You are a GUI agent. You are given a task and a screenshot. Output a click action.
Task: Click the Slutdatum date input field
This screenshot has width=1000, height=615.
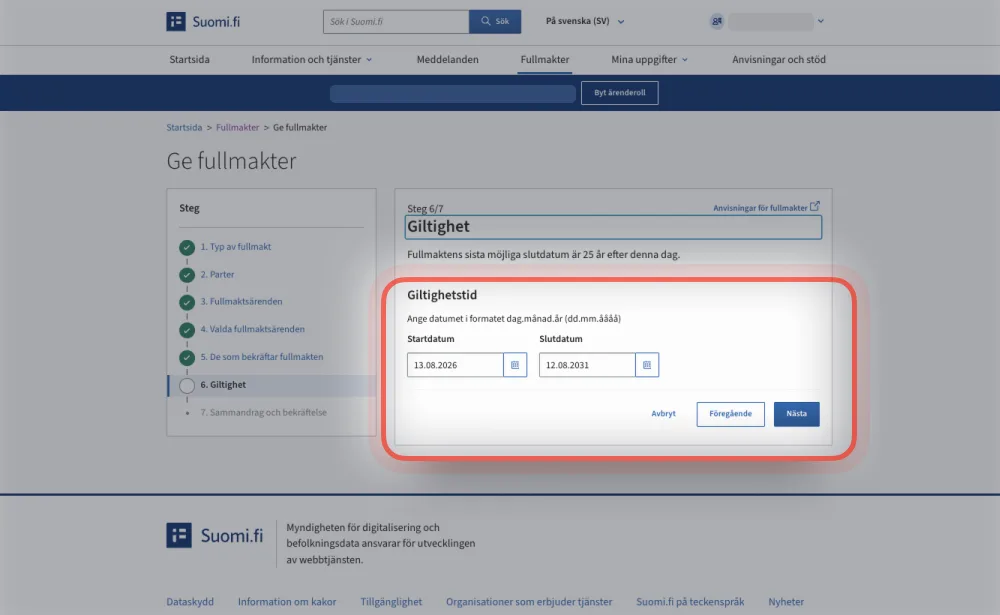[x=587, y=365]
